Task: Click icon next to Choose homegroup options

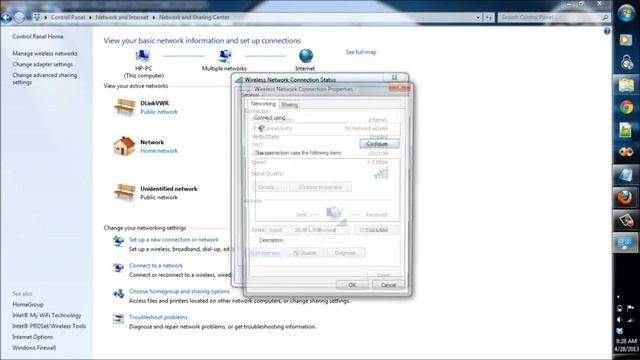Action: click(118, 293)
